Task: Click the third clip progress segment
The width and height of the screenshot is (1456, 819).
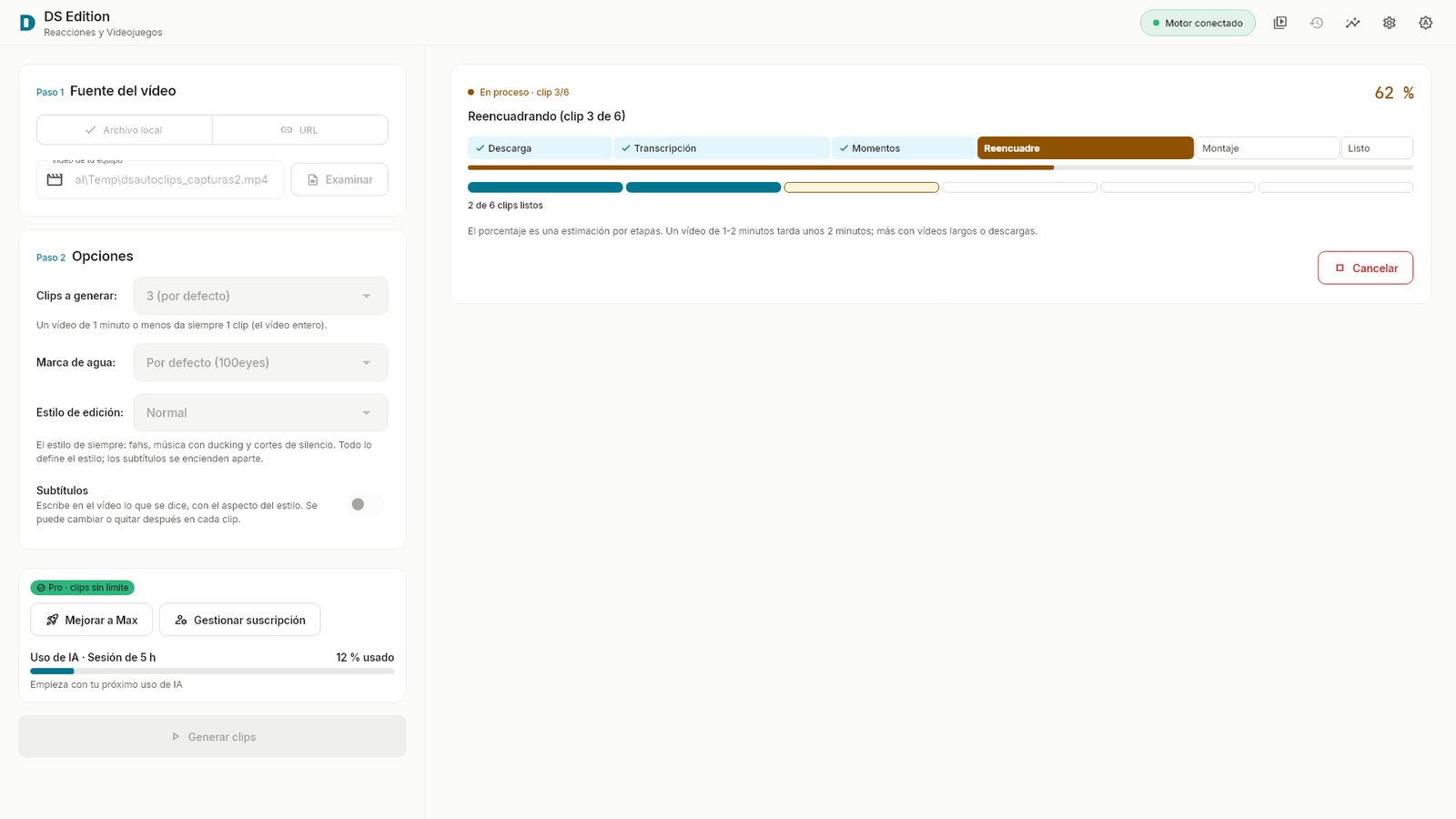Action: pyautogui.click(x=862, y=187)
